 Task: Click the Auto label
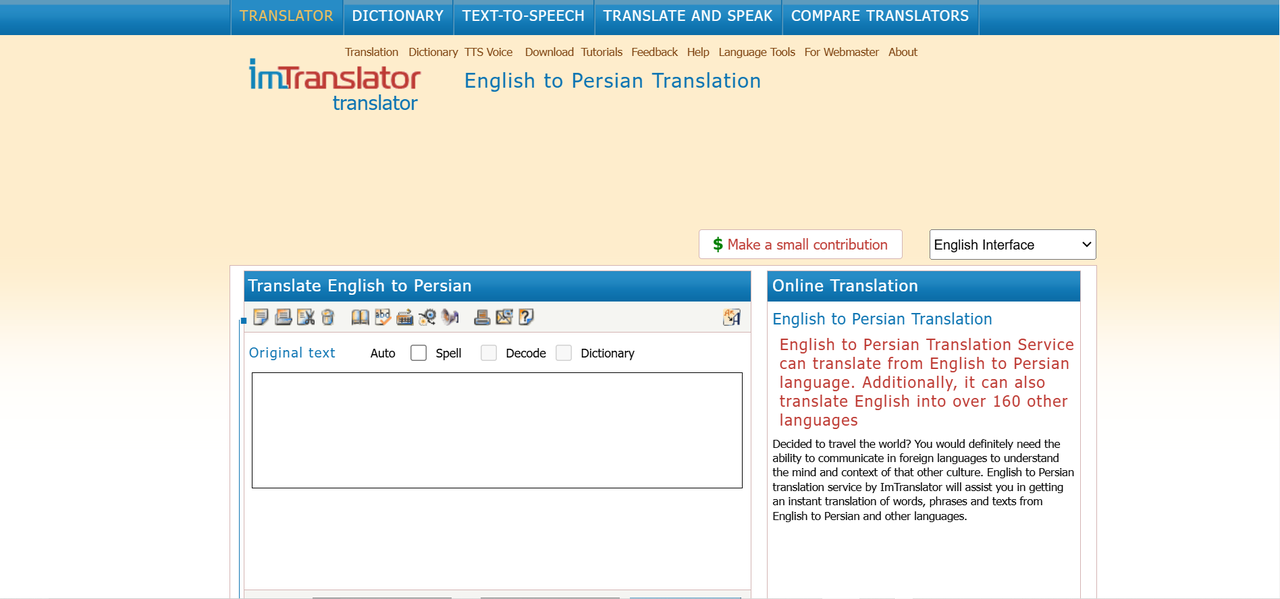(383, 353)
